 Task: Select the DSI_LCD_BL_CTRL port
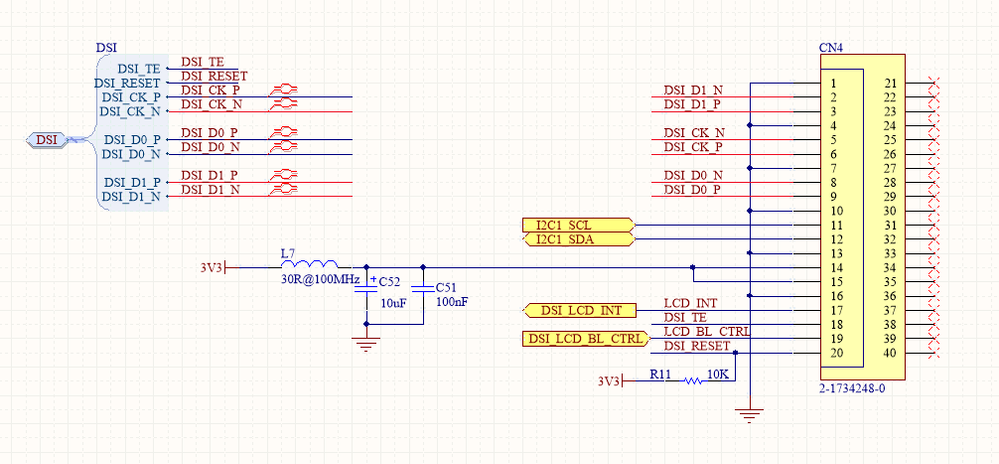[x=586, y=338]
